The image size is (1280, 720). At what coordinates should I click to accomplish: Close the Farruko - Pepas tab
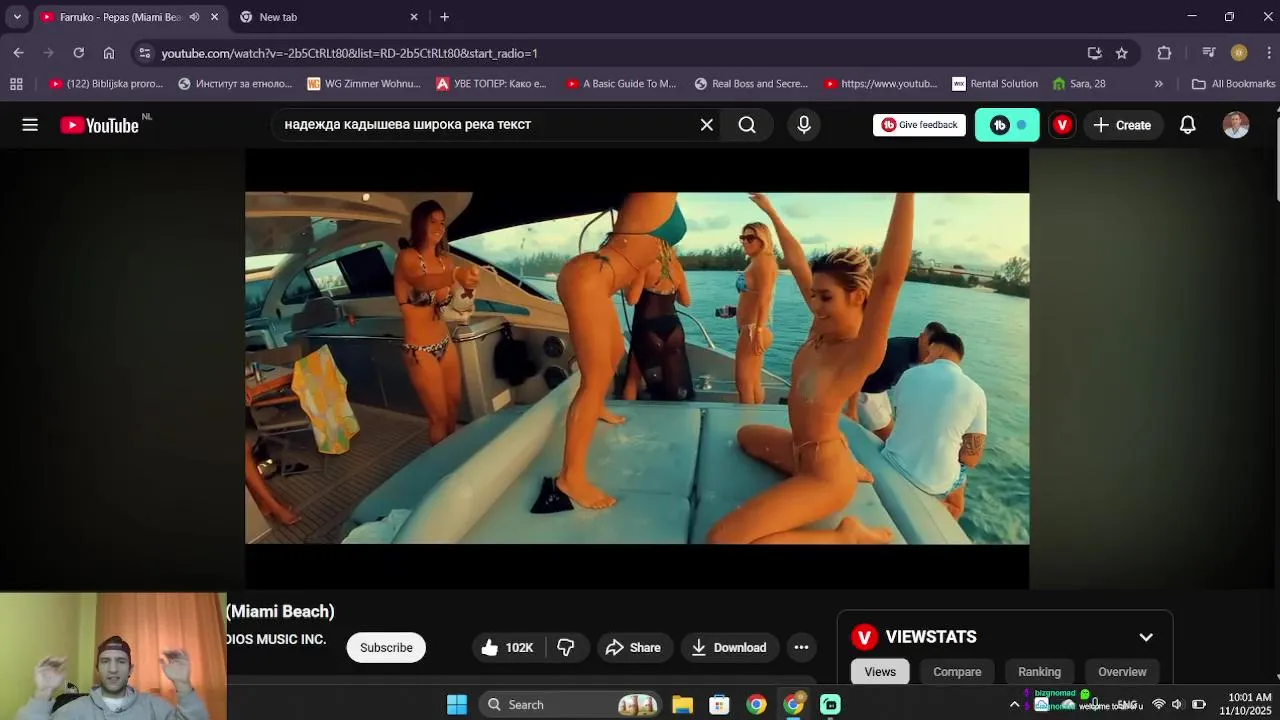[x=214, y=17]
